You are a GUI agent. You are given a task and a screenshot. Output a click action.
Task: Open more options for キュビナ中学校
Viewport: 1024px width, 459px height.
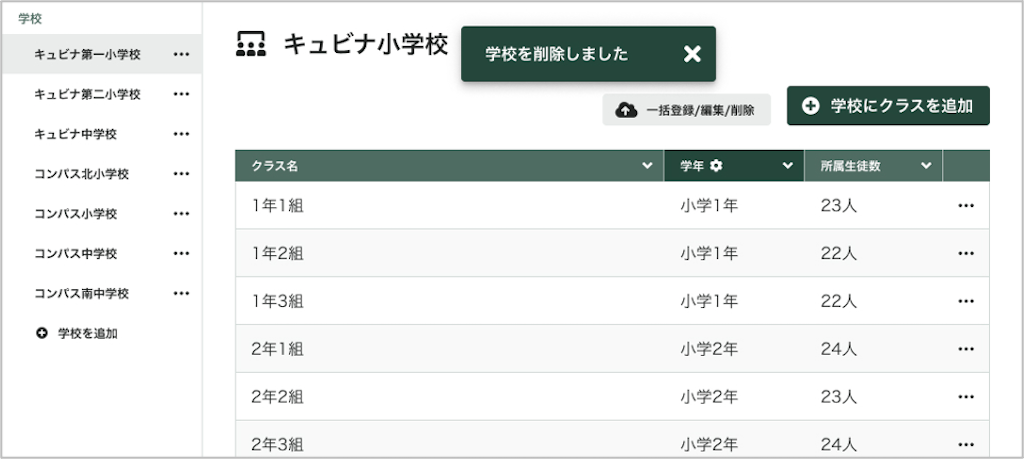click(x=182, y=134)
